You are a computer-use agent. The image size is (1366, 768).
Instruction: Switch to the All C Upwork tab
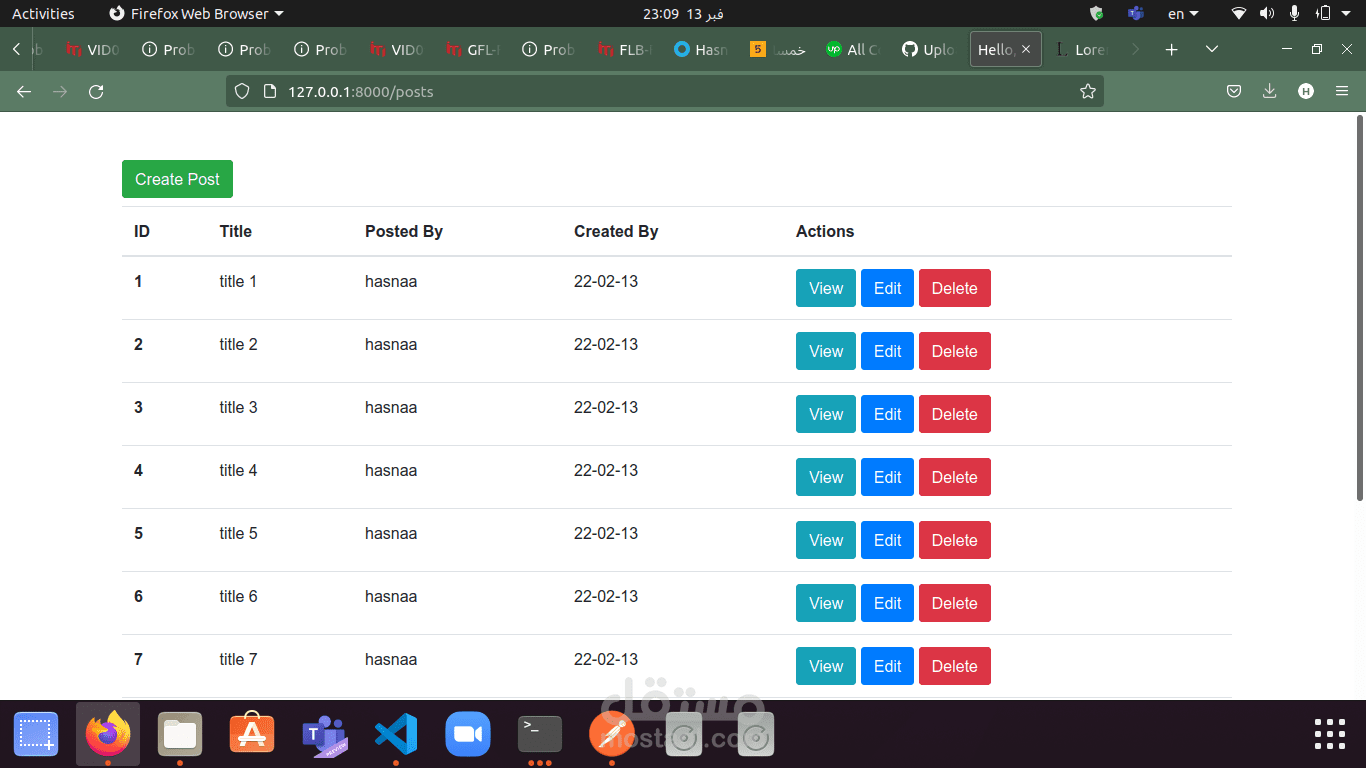852,49
